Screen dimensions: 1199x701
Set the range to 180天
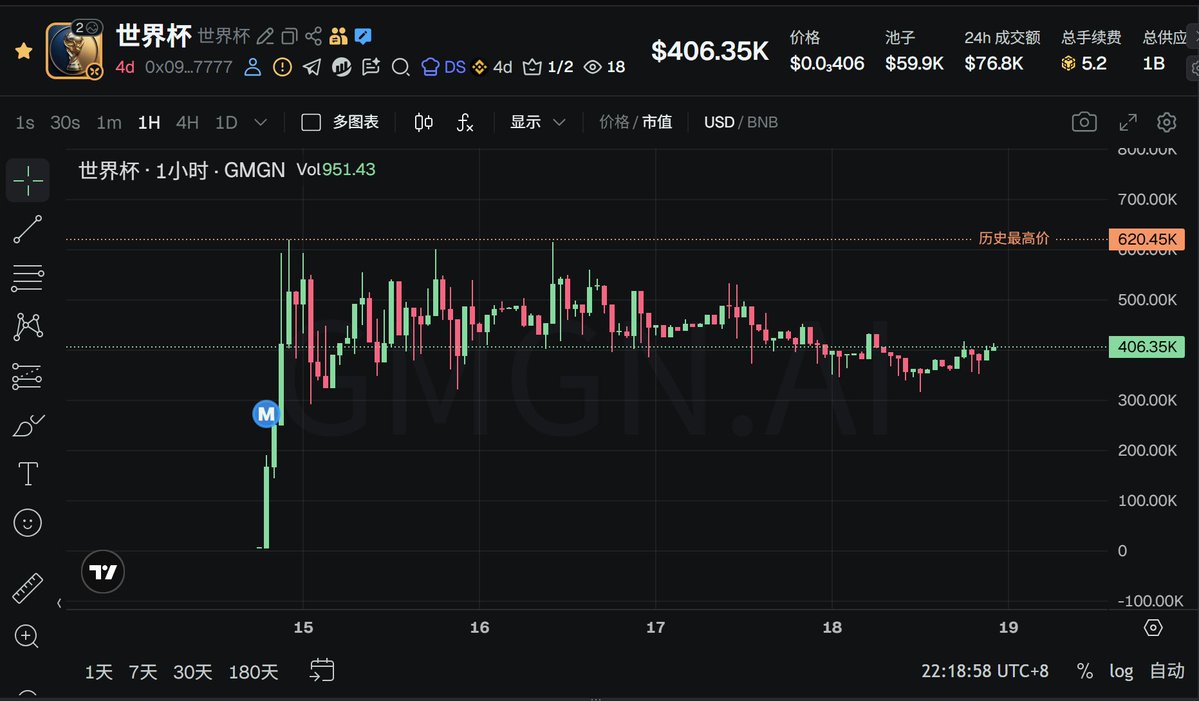pyautogui.click(x=253, y=672)
